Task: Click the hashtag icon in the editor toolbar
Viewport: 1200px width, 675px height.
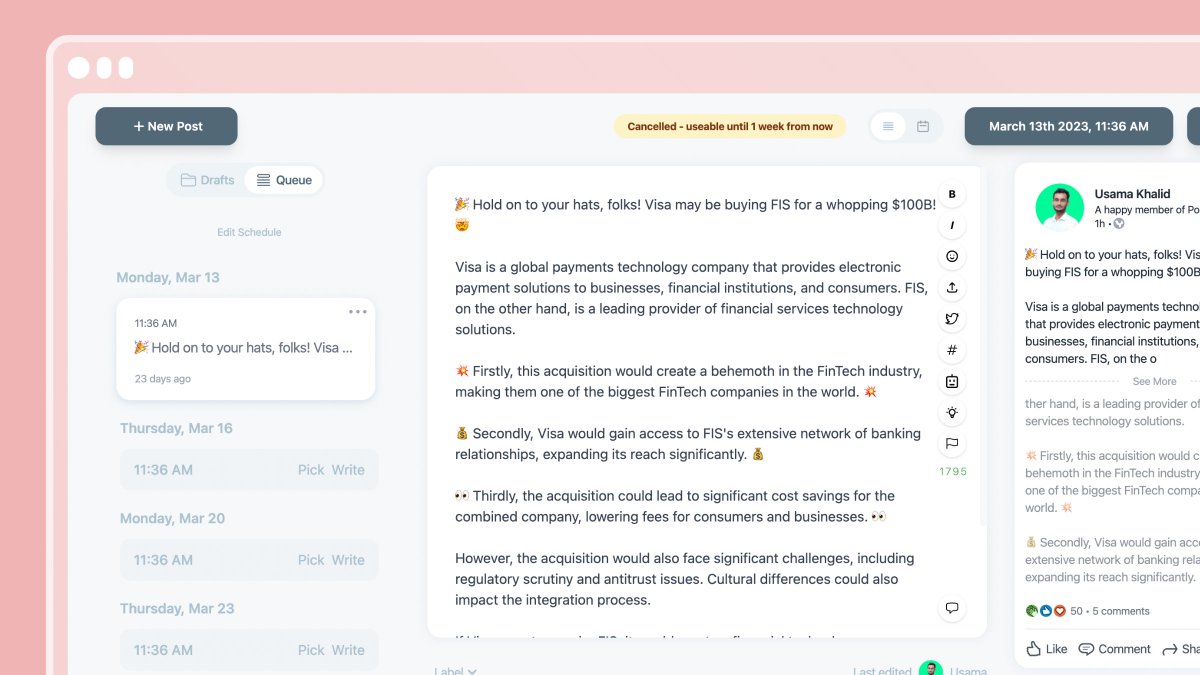Action: point(952,350)
